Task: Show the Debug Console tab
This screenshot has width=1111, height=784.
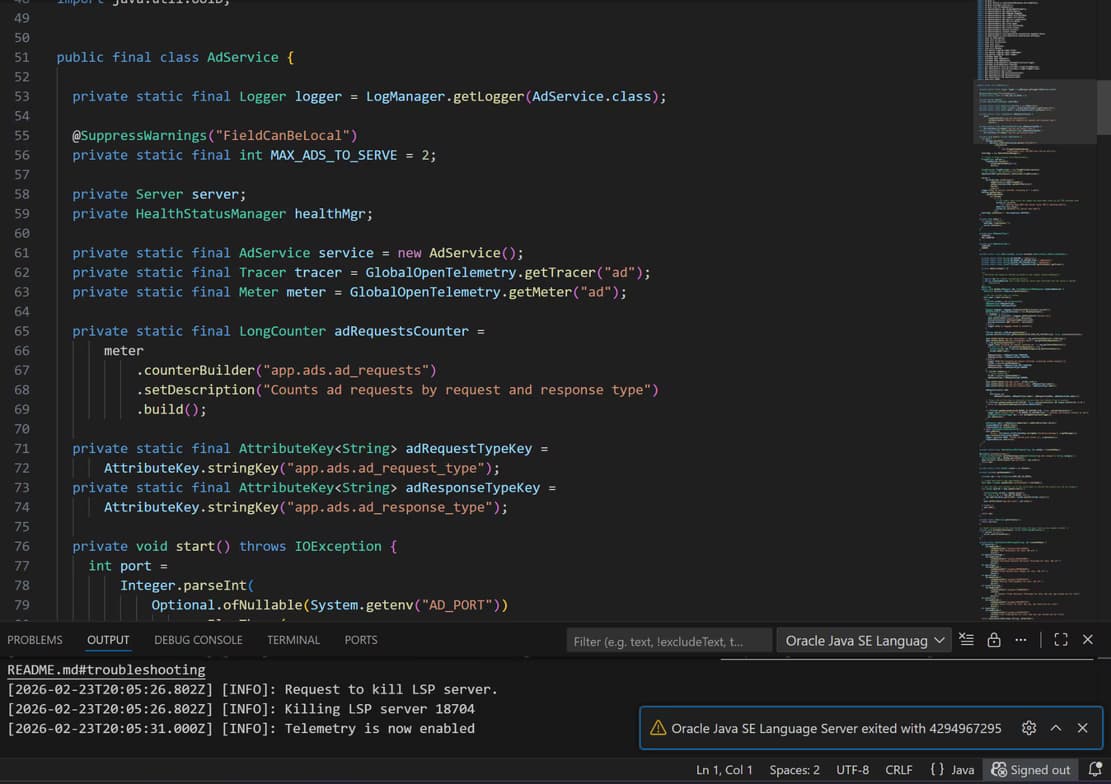Action: pyautogui.click(x=198, y=640)
